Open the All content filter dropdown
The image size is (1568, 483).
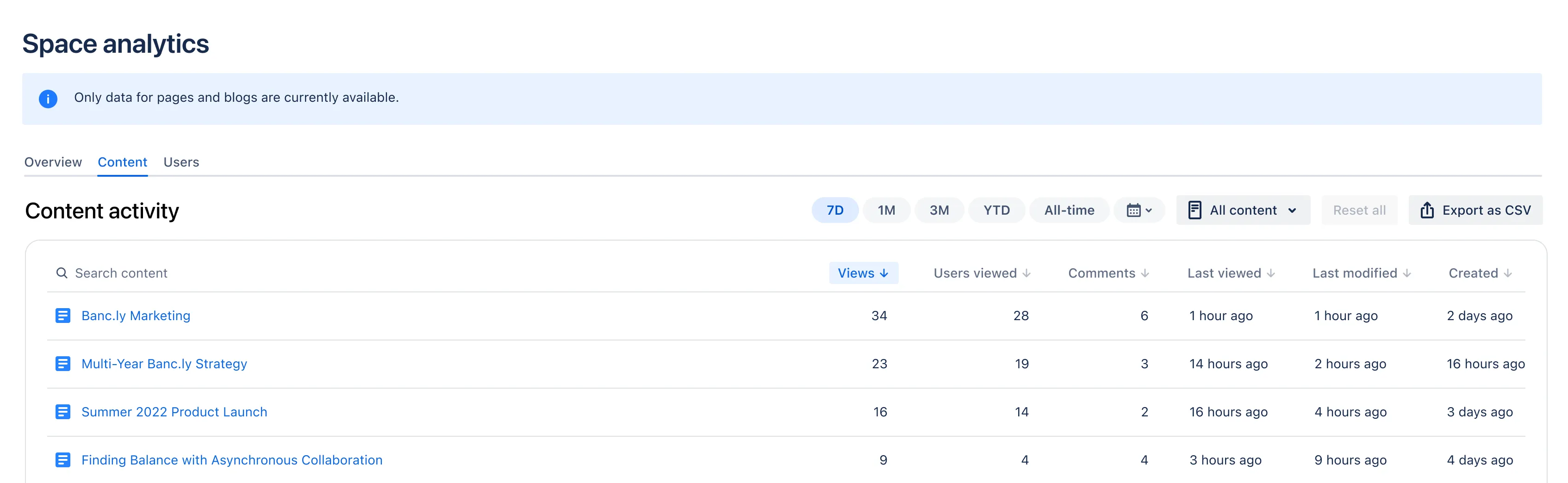coord(1243,211)
